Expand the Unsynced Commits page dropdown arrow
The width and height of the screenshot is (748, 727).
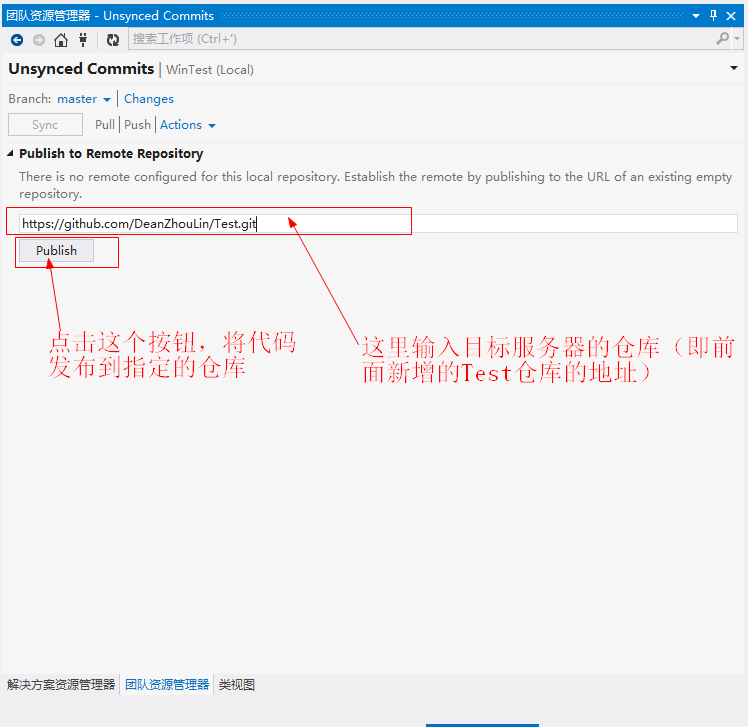tap(734, 68)
